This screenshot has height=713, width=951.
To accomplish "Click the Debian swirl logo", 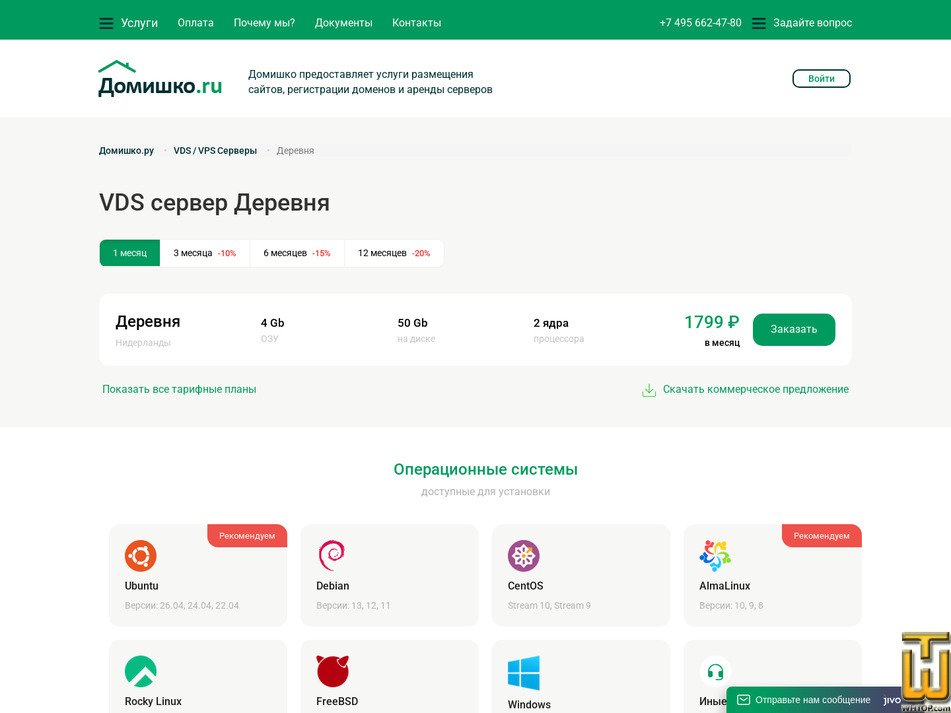I will tap(331, 555).
